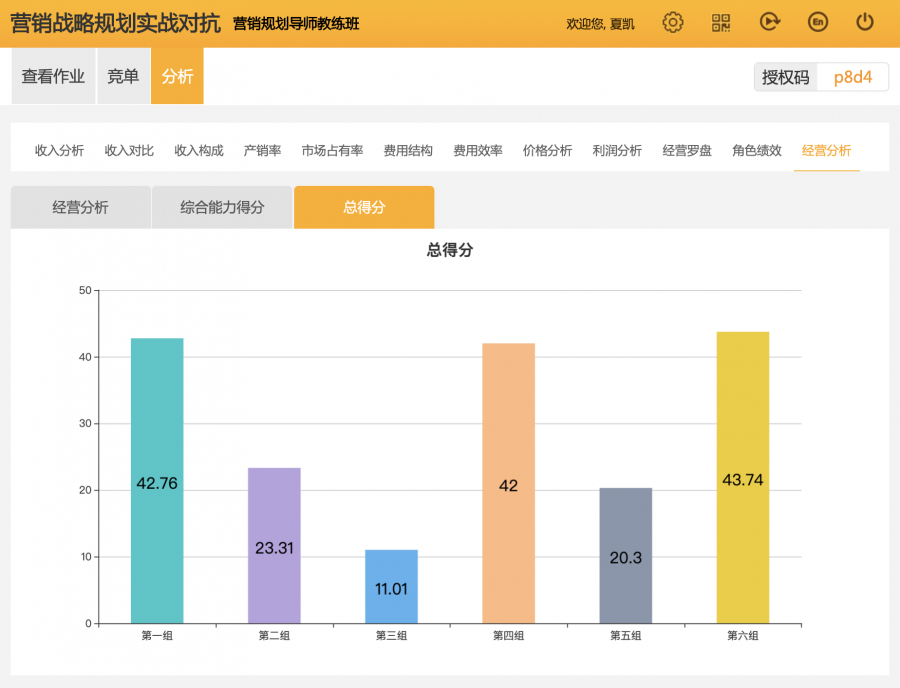Open 收入分析 analysis menu item
Image resolution: width=900 pixels, height=688 pixels.
pos(59,151)
